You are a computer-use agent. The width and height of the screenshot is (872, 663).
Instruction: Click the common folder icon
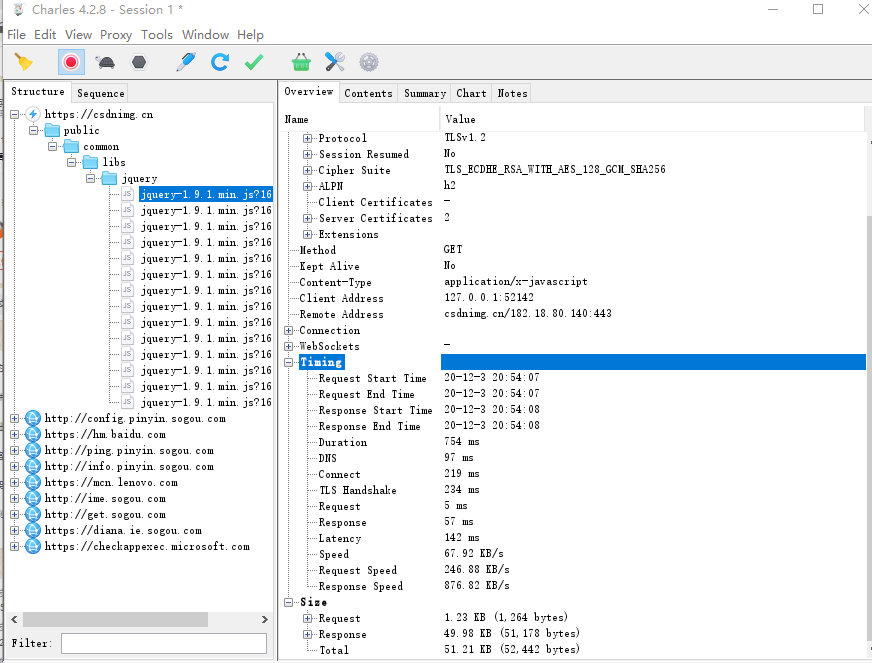coord(71,146)
